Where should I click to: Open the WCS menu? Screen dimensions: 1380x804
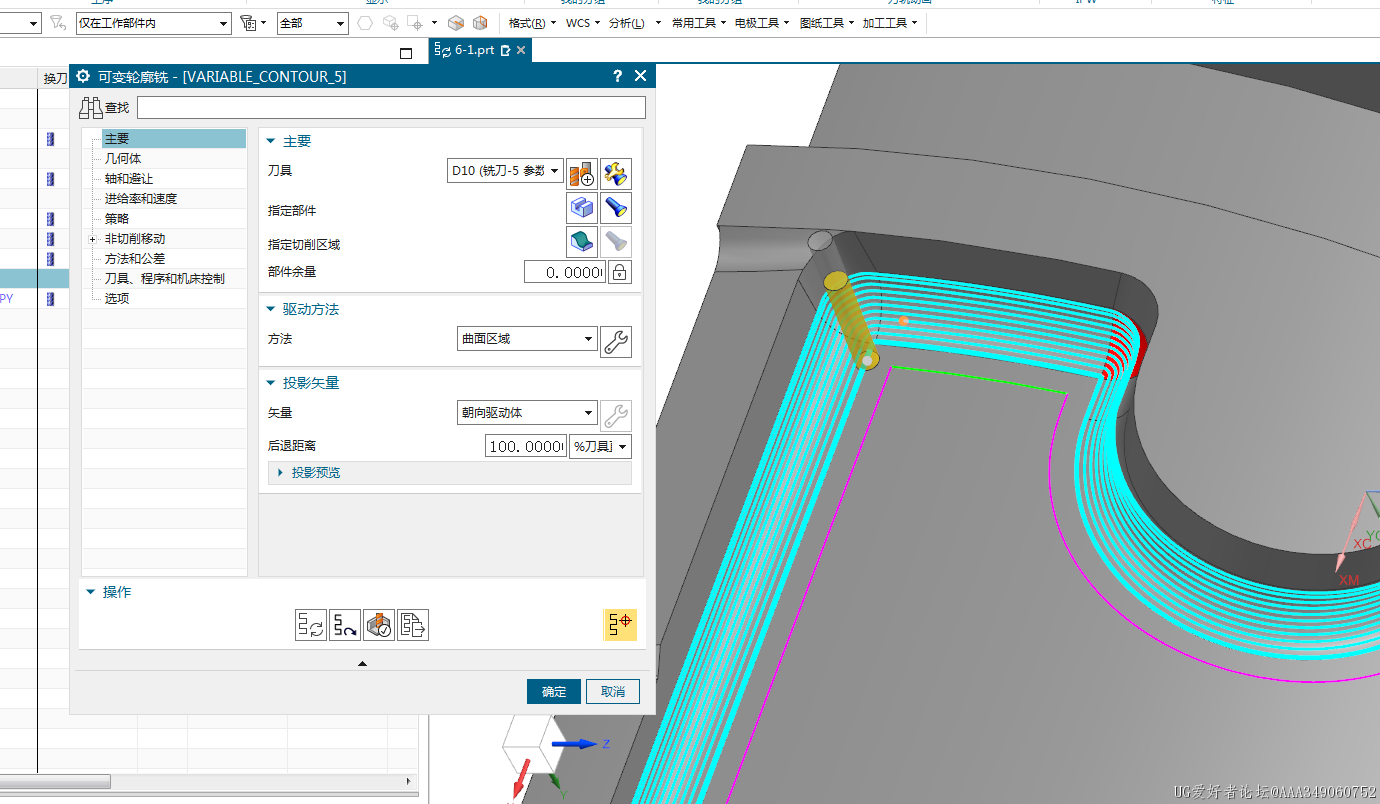[583, 23]
